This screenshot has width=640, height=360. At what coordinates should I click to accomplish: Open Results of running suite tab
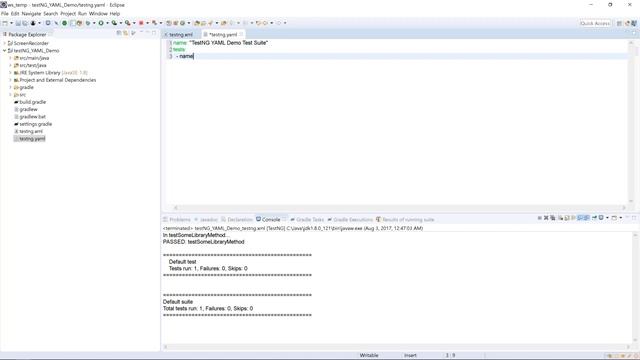pos(405,220)
